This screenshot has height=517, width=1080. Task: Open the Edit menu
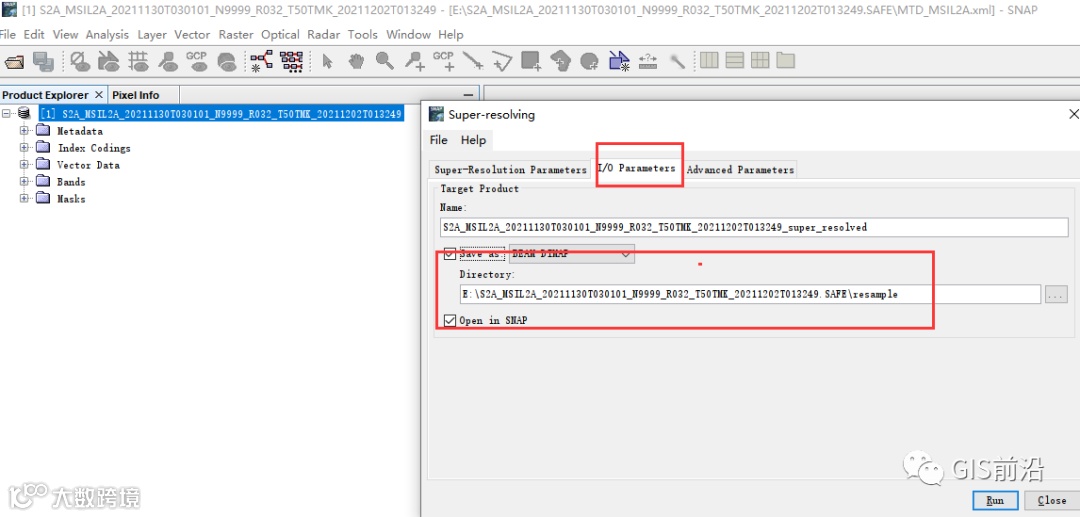34,34
